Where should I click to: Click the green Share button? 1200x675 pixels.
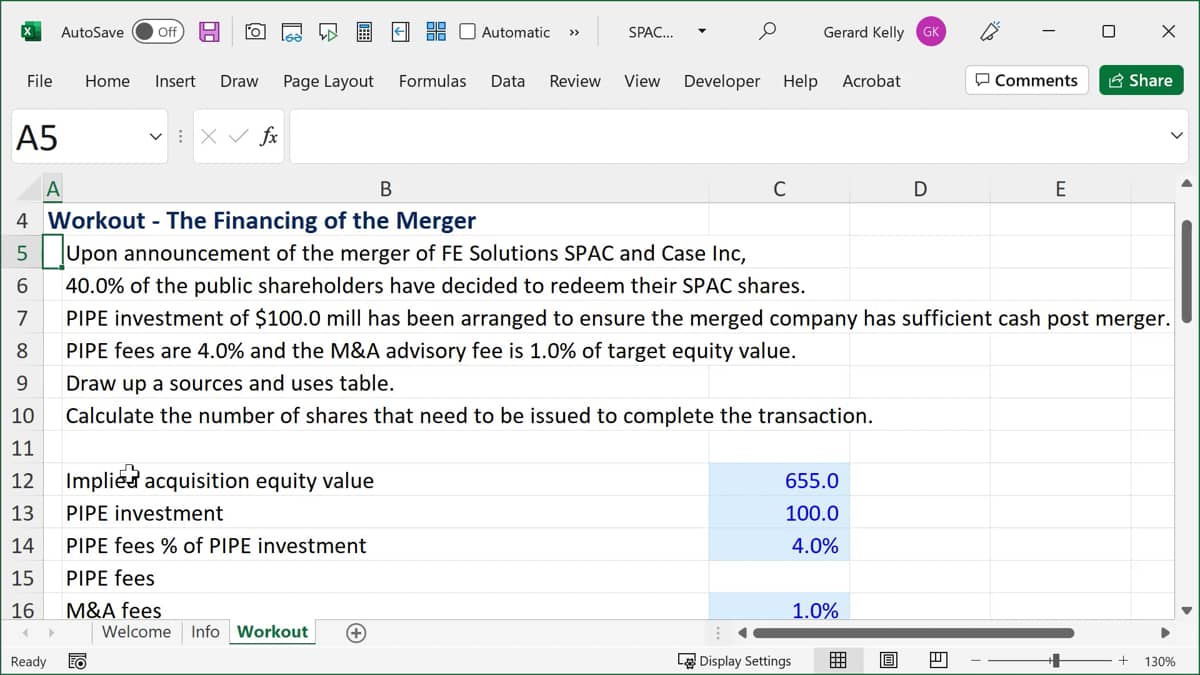pos(1141,81)
